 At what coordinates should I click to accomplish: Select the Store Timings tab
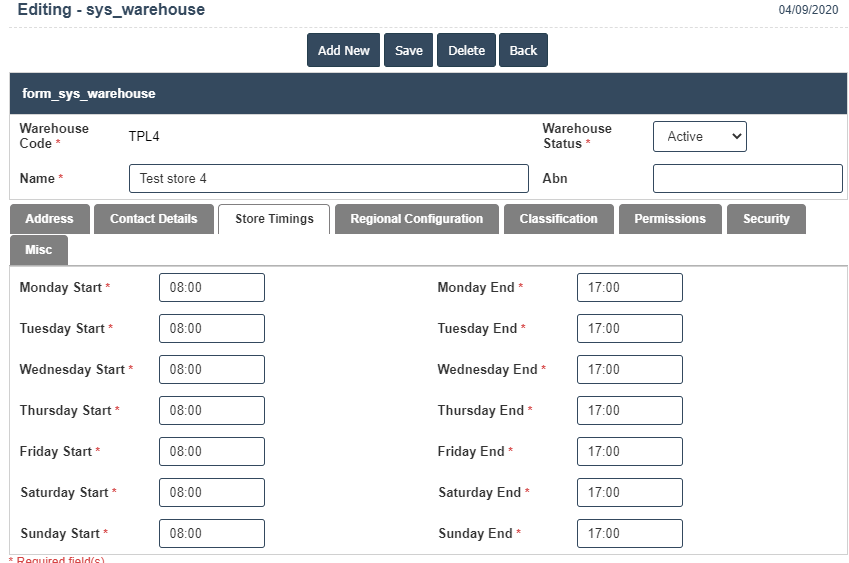[274, 219]
